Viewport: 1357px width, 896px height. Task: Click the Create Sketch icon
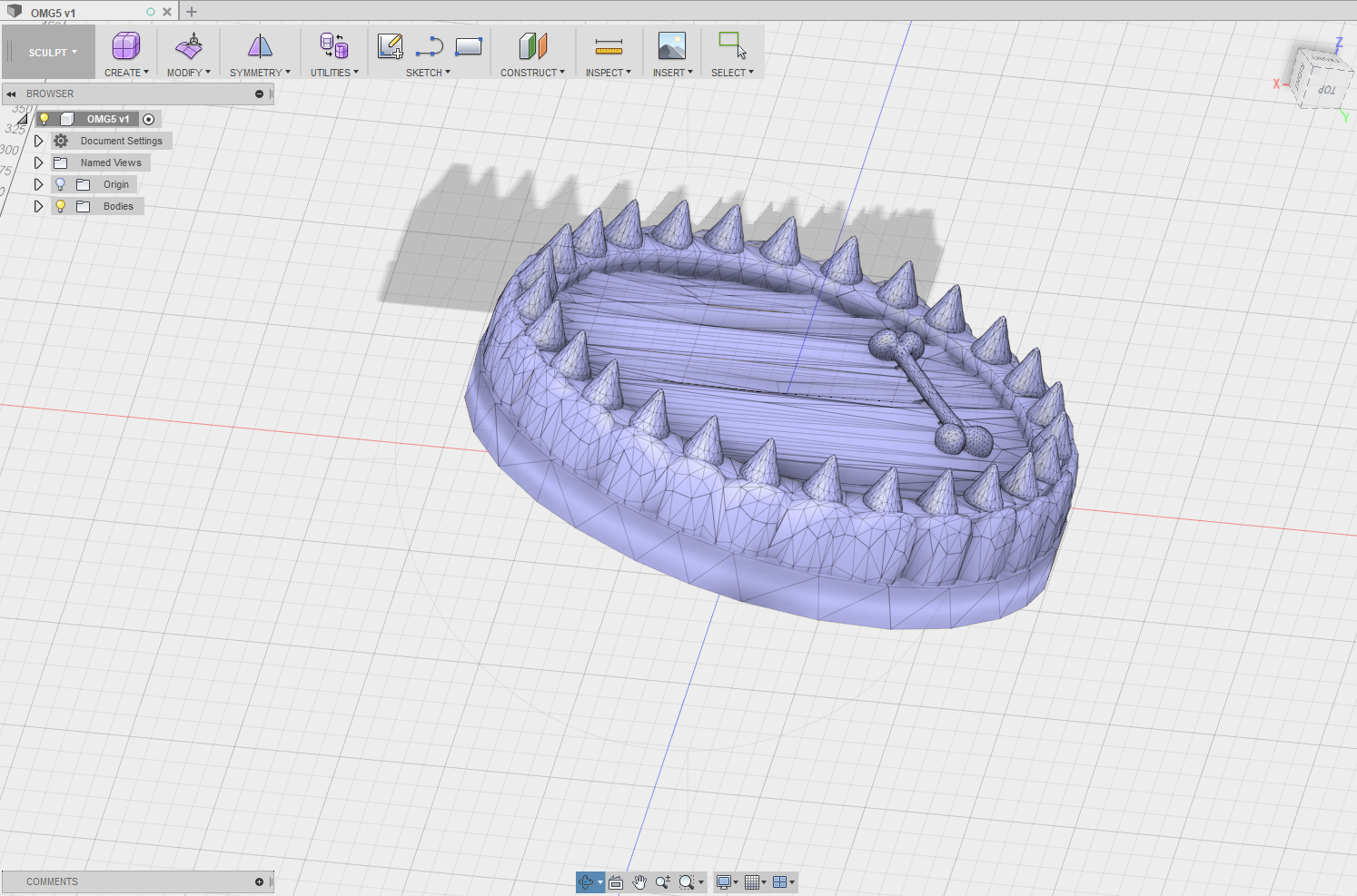coord(390,46)
